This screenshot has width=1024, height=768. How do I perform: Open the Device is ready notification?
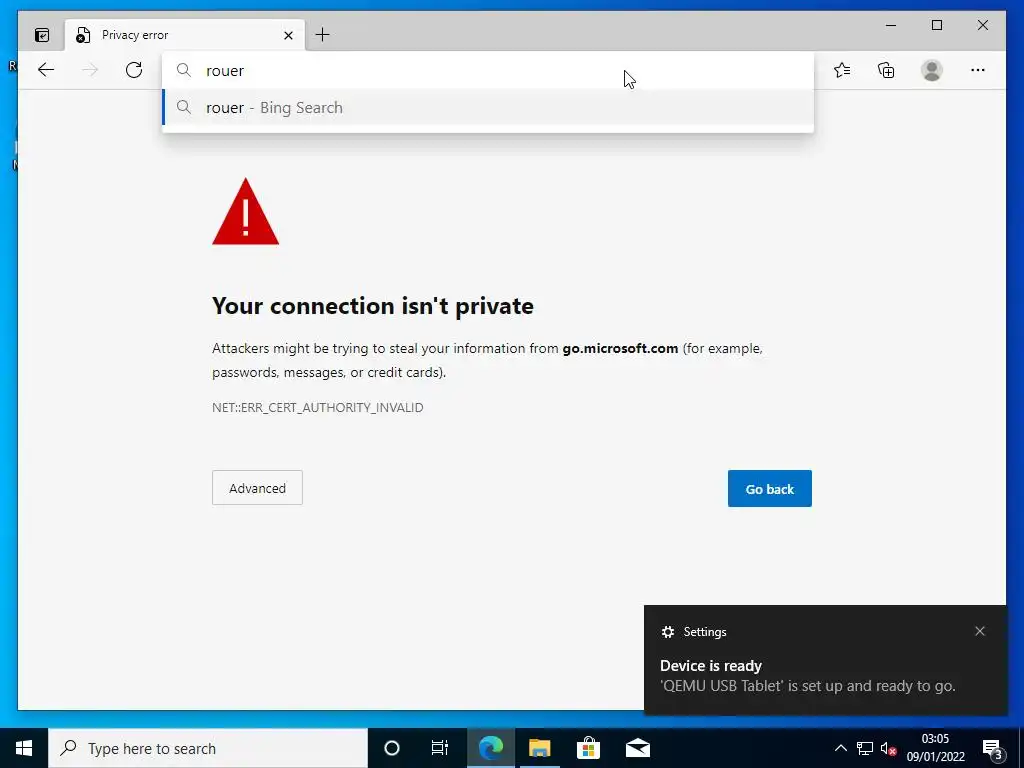825,660
